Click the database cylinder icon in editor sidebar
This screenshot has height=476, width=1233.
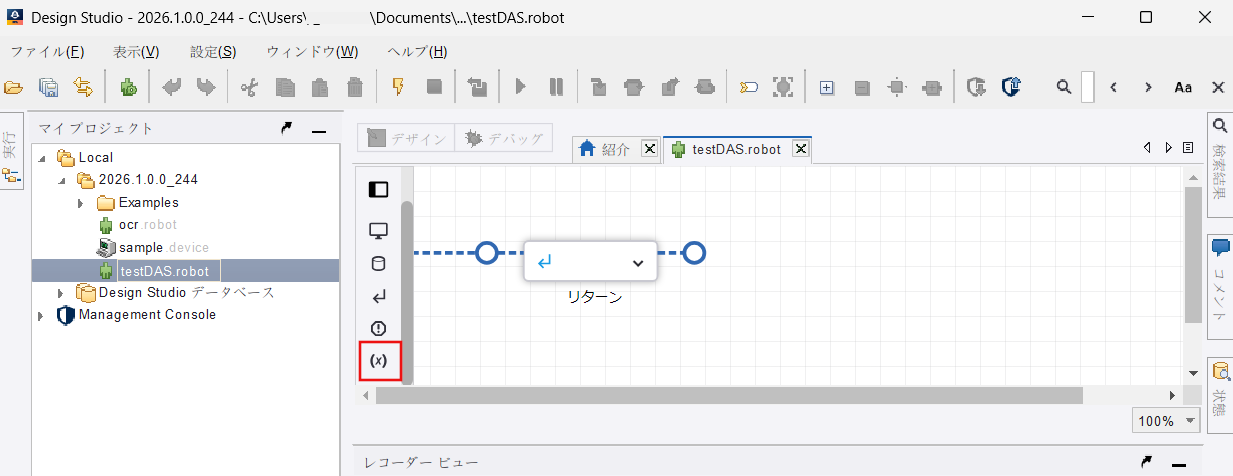(x=378, y=264)
